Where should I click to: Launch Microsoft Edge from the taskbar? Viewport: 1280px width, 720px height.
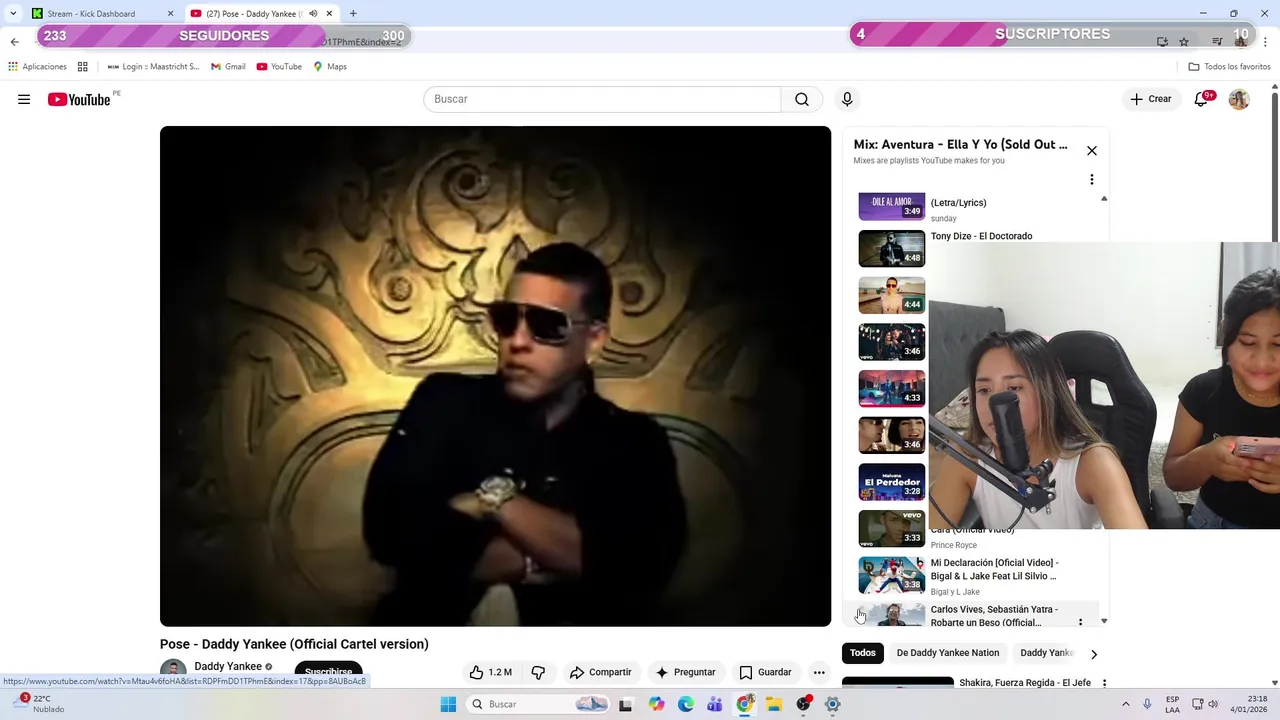pyautogui.click(x=686, y=704)
